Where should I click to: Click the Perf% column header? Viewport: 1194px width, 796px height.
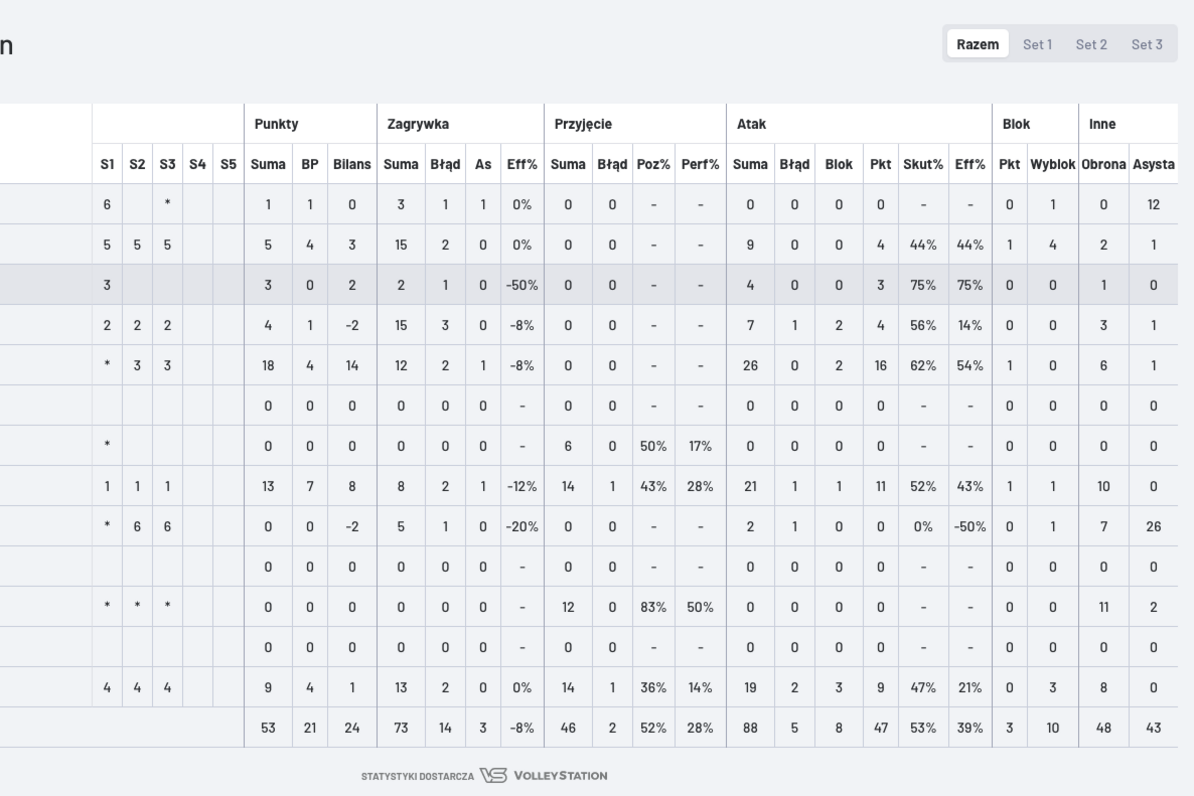click(700, 164)
